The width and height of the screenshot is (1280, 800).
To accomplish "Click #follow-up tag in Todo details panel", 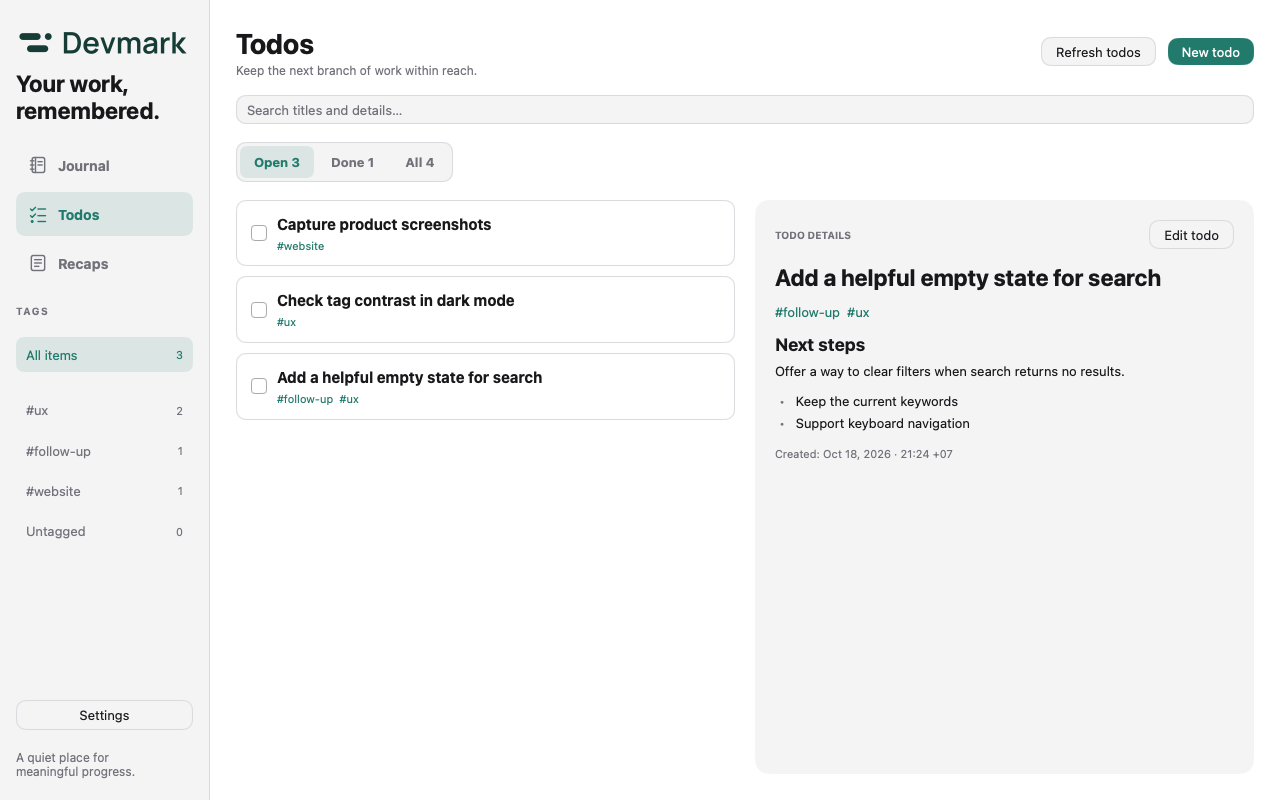I will click(x=807, y=312).
